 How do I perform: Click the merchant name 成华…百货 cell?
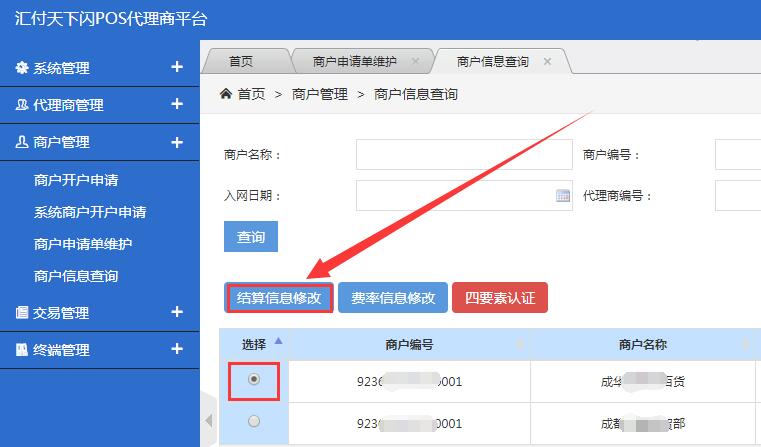pos(643,381)
